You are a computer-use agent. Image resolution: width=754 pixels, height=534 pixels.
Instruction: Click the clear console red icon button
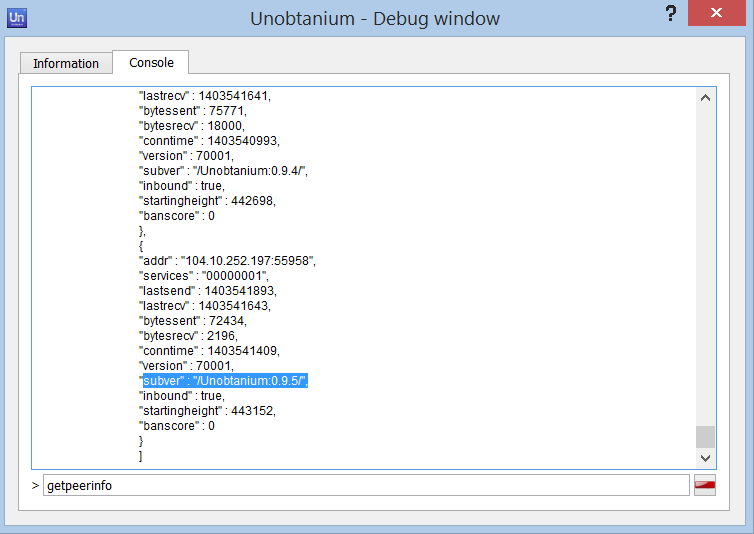pos(704,485)
